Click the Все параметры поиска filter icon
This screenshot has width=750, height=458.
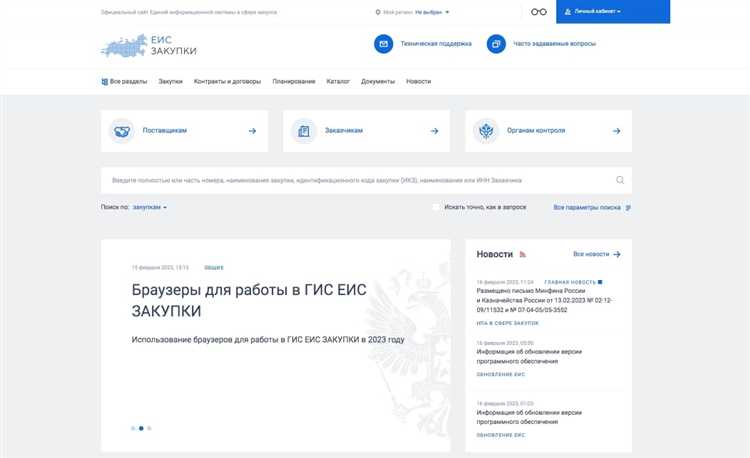coord(628,207)
